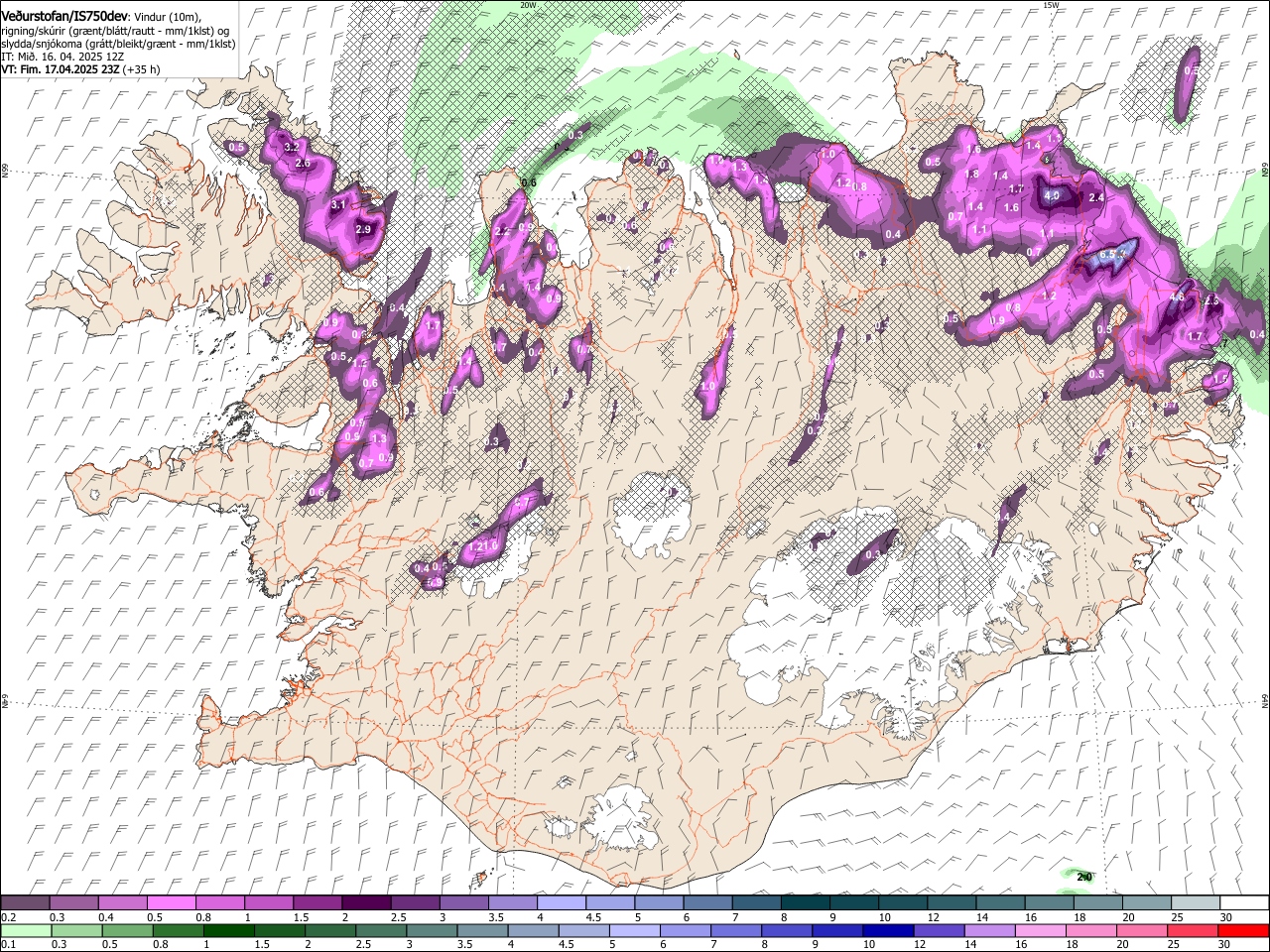This screenshot has height=952, width=1270.
Task: Click the '2.4' precipitation value on the map
Action: [1096, 198]
